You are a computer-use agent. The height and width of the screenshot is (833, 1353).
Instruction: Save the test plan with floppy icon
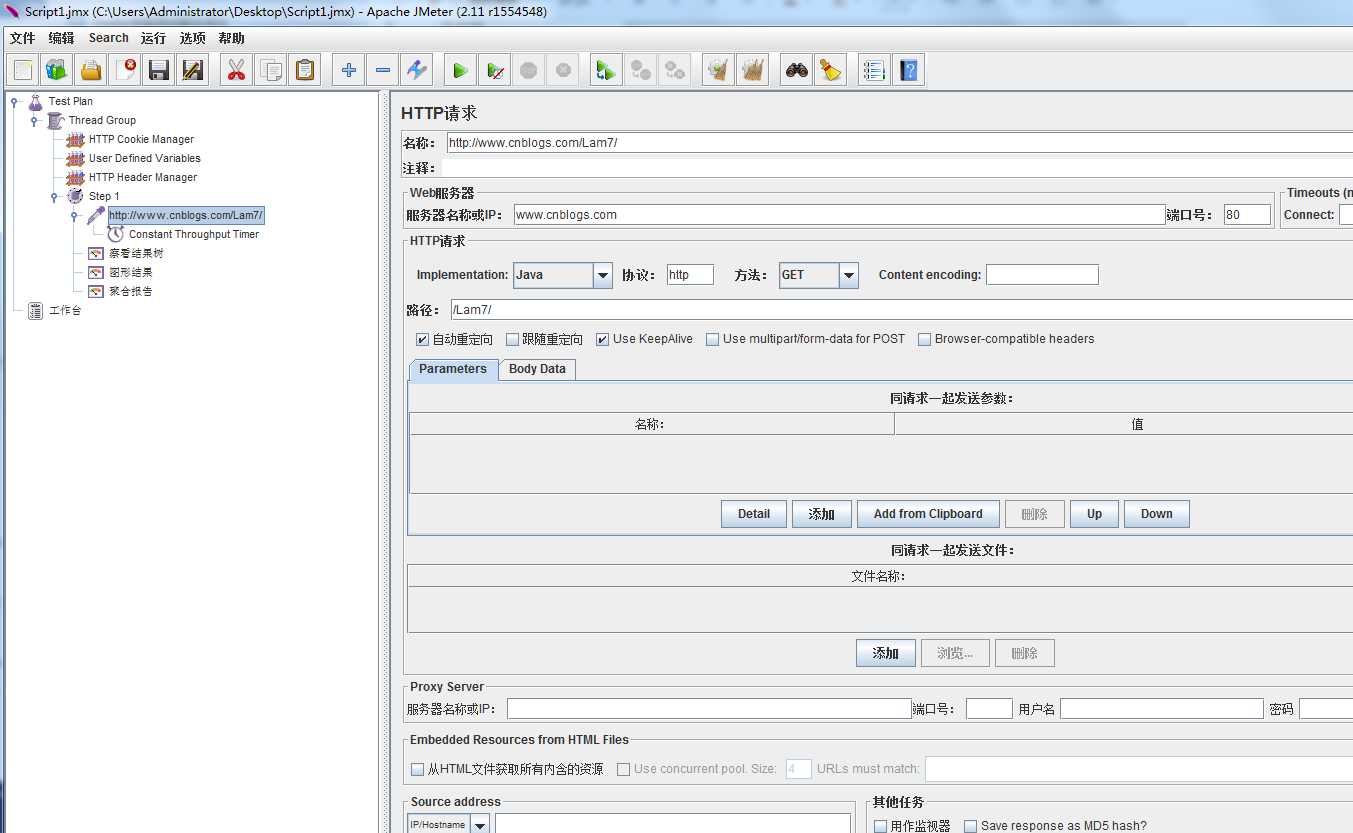(159, 70)
